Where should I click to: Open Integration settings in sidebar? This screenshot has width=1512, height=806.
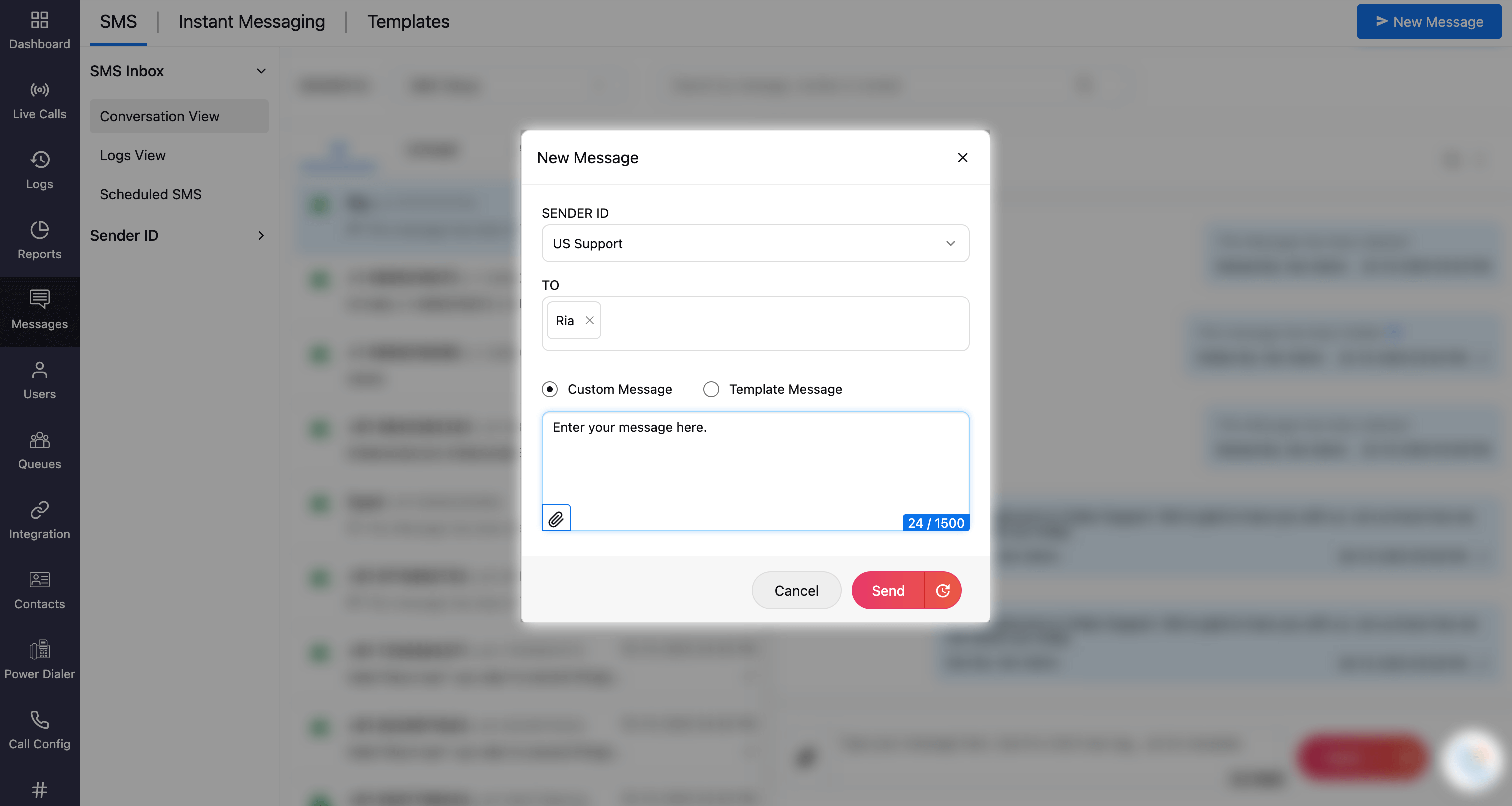coord(39,520)
